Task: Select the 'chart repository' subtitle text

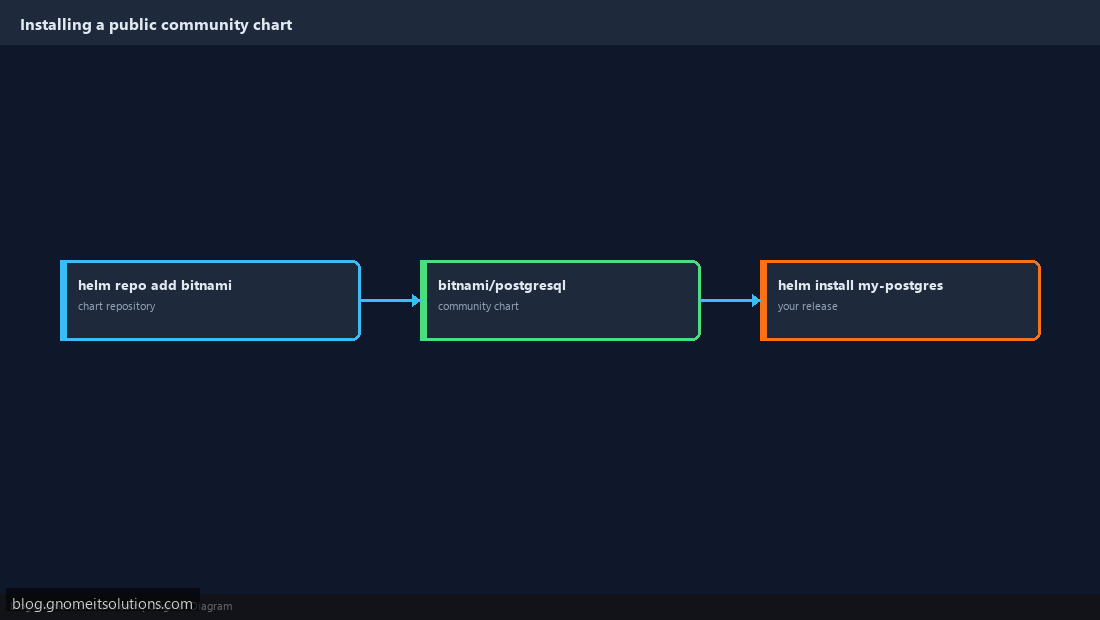Action: [x=116, y=306]
